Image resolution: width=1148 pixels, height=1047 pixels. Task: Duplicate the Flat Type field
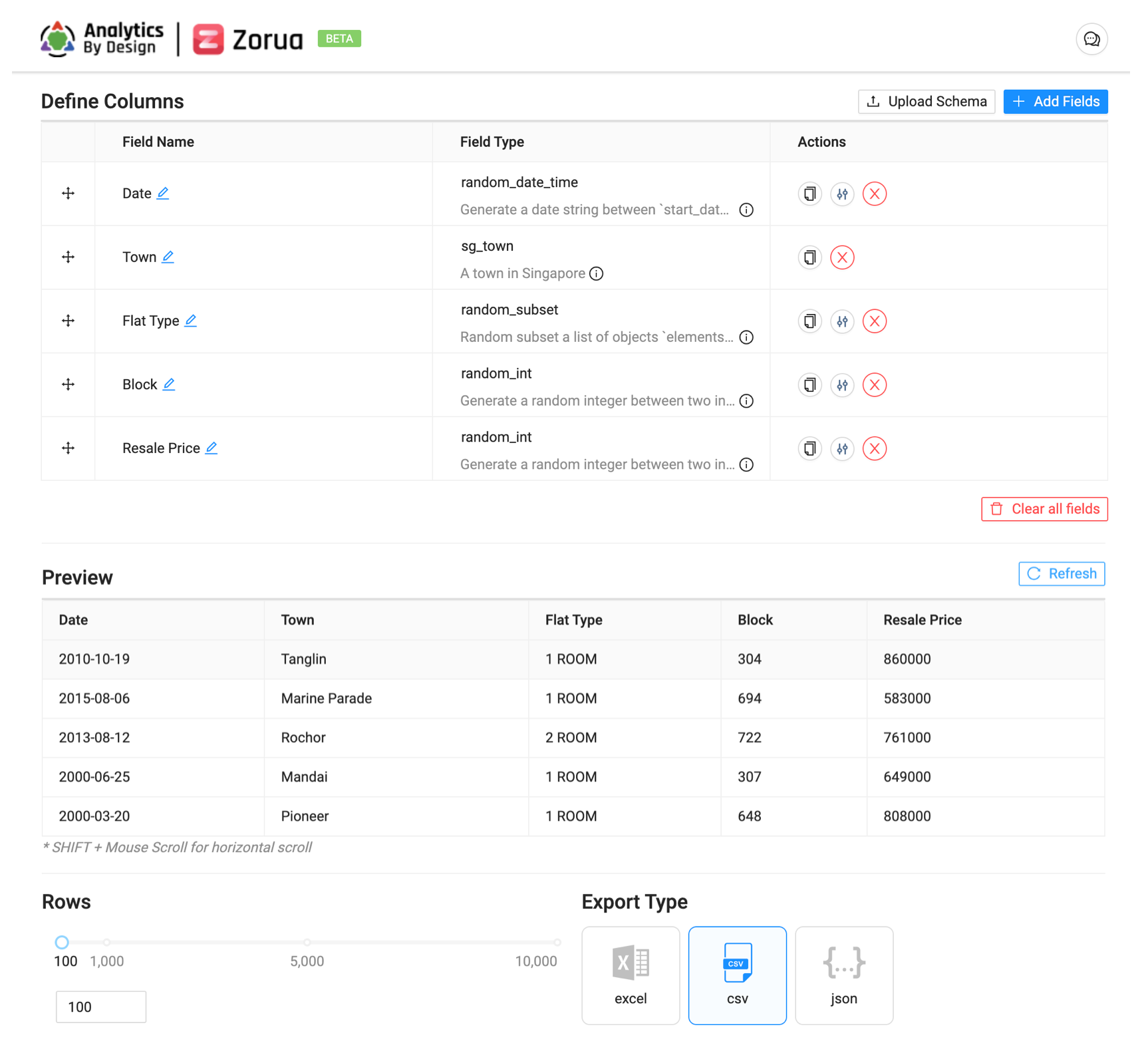[809, 321]
